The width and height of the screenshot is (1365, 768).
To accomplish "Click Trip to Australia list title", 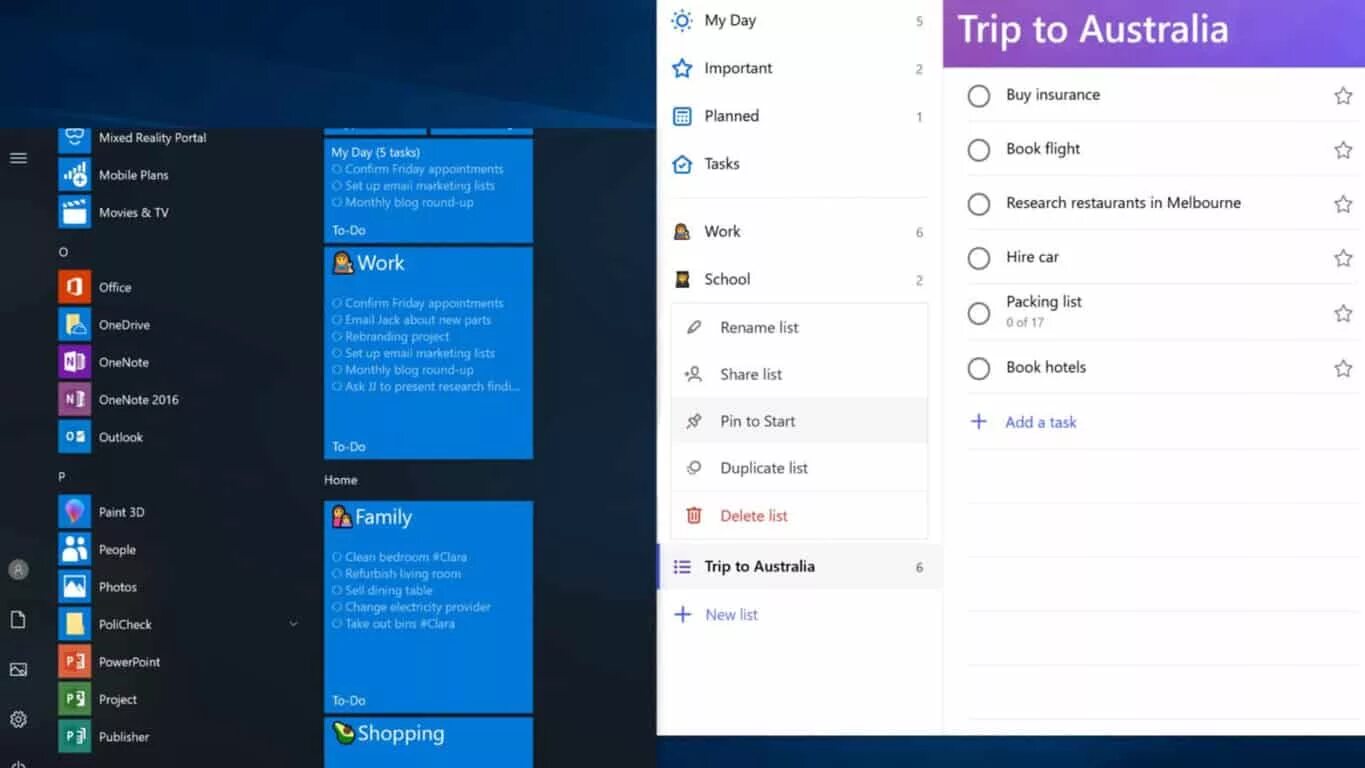I will pyautogui.click(x=1092, y=30).
